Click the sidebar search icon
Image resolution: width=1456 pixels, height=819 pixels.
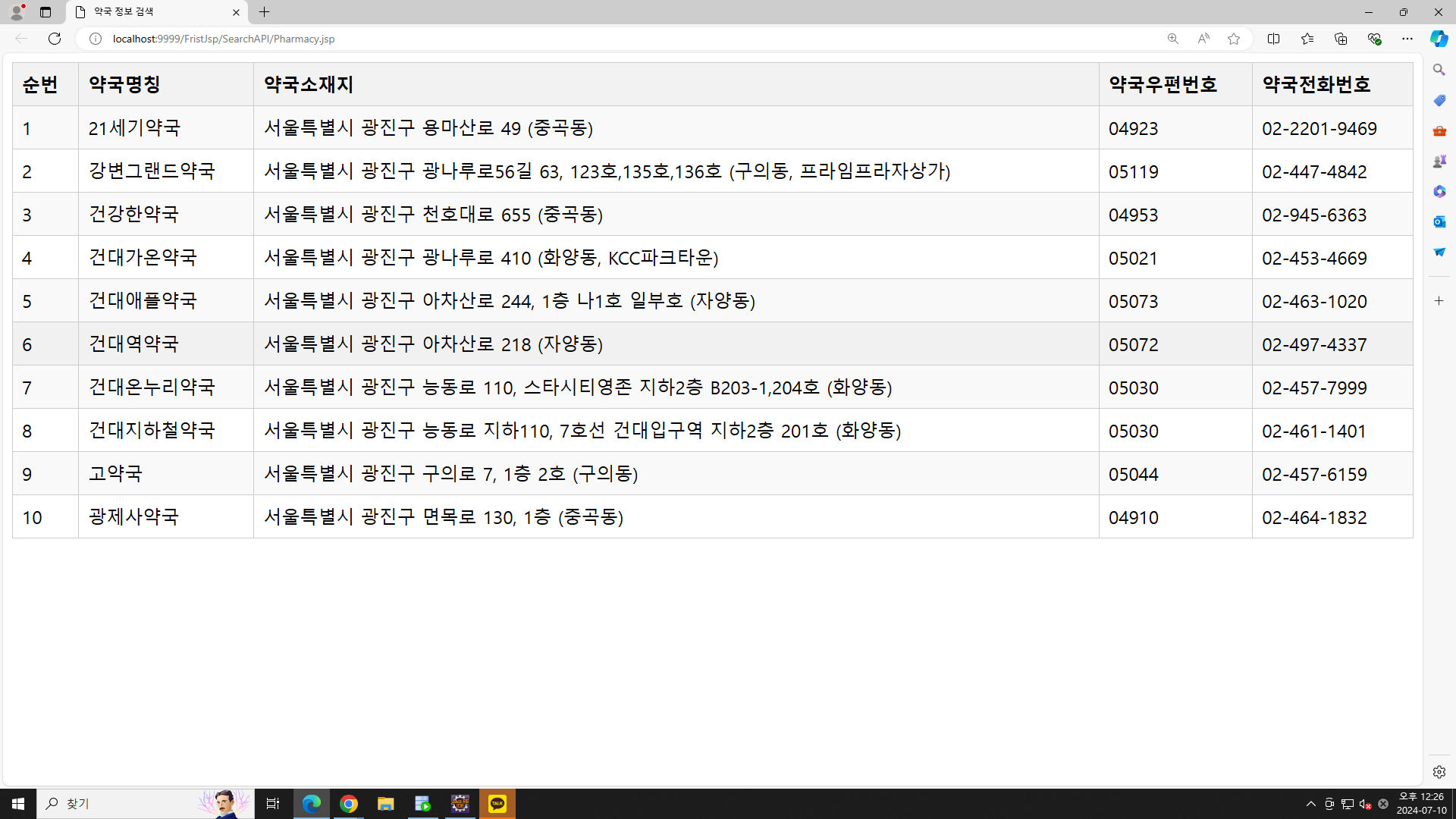1439,70
